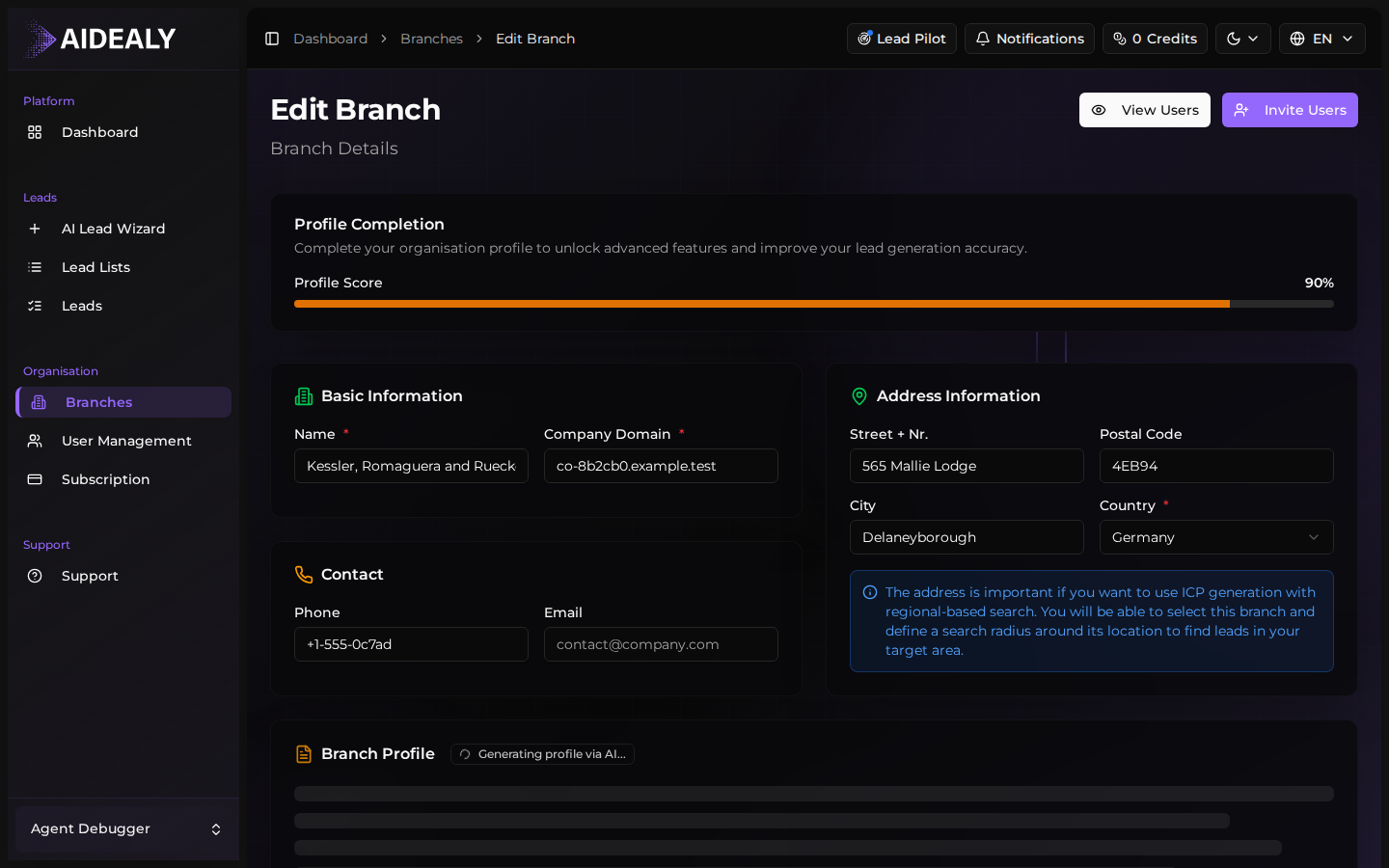Click the Lead Lists list icon

(35, 267)
